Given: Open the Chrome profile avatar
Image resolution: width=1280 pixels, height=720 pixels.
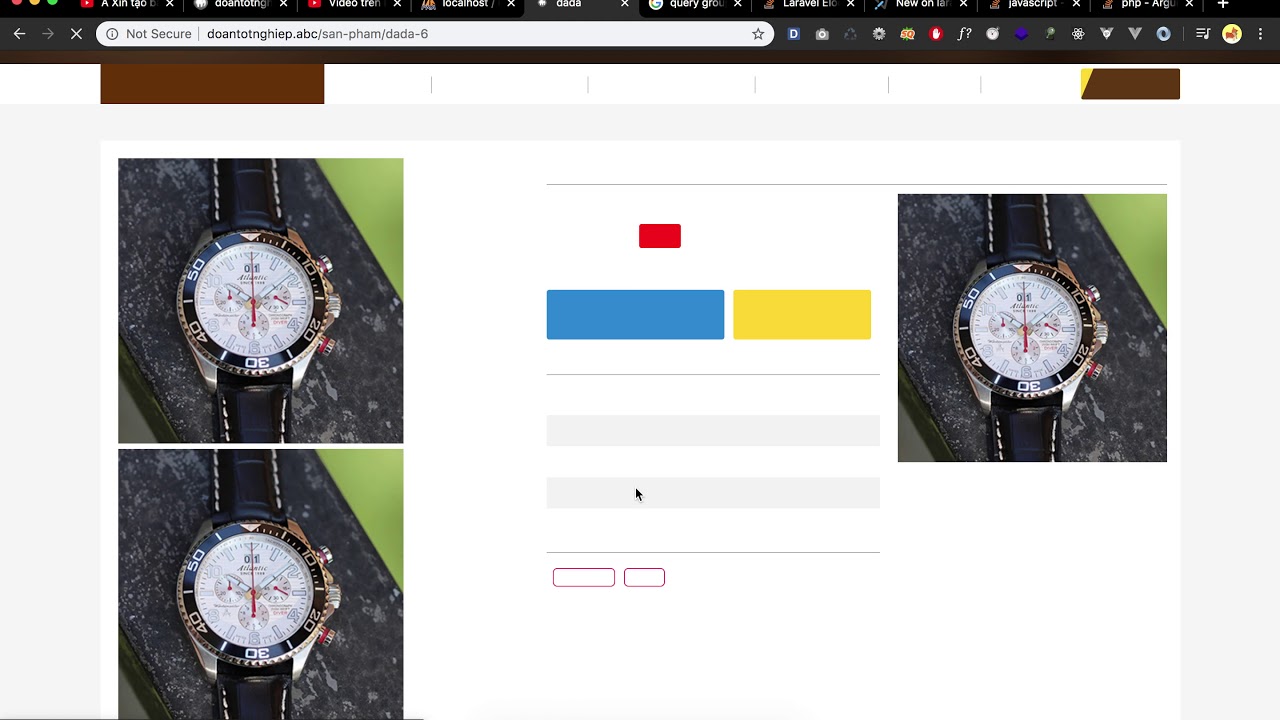Looking at the screenshot, I should [1232, 34].
